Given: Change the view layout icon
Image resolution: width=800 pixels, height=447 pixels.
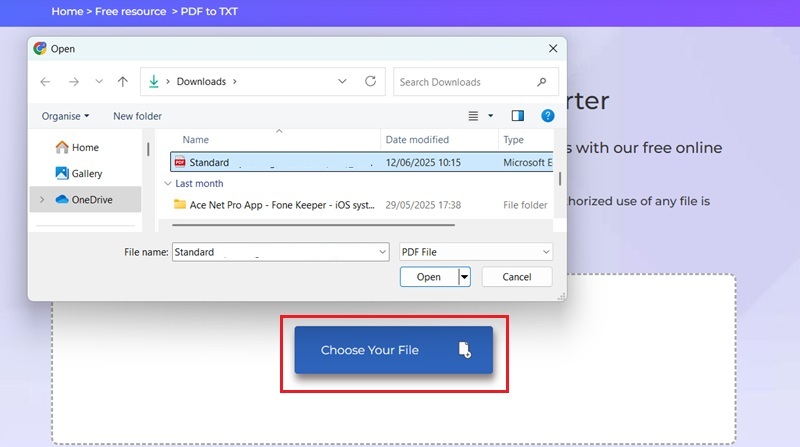Looking at the screenshot, I should click(473, 116).
